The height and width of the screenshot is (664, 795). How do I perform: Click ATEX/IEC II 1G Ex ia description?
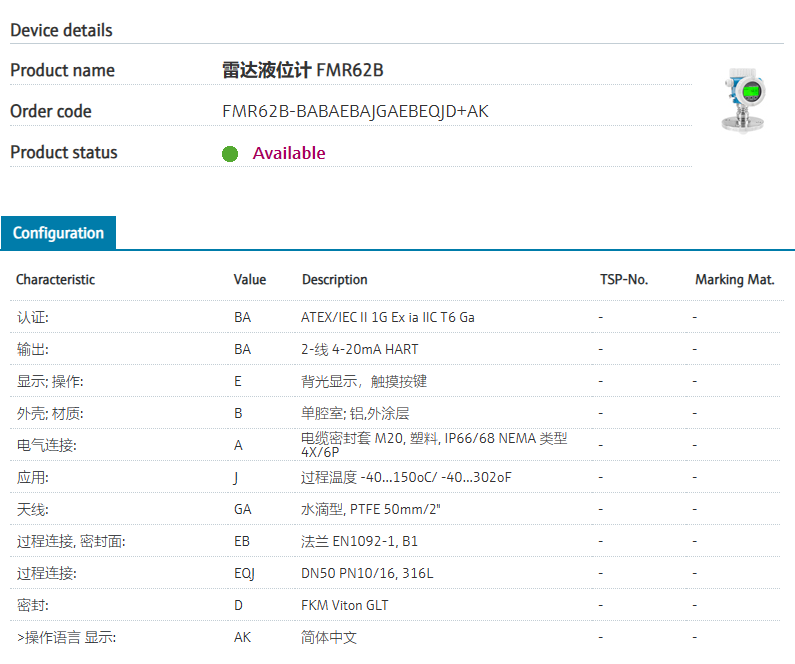coord(388,317)
